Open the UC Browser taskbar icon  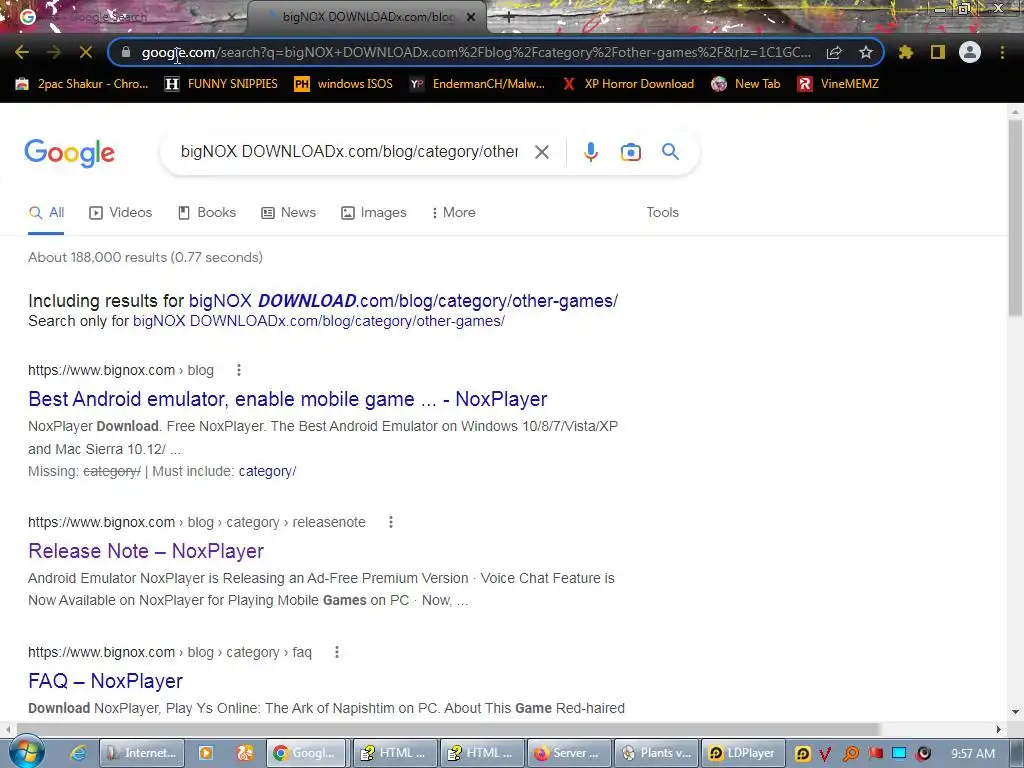245,753
